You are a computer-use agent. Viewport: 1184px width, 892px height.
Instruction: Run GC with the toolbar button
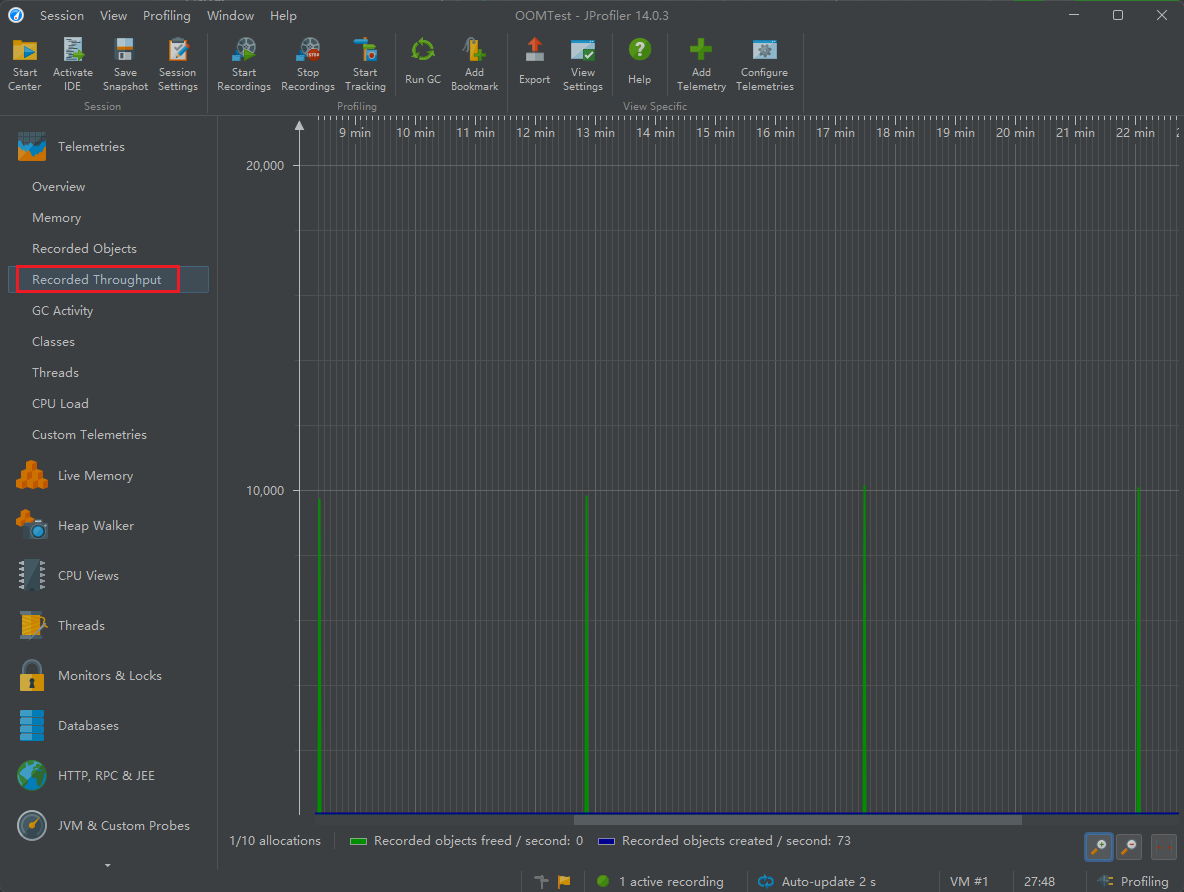423,62
